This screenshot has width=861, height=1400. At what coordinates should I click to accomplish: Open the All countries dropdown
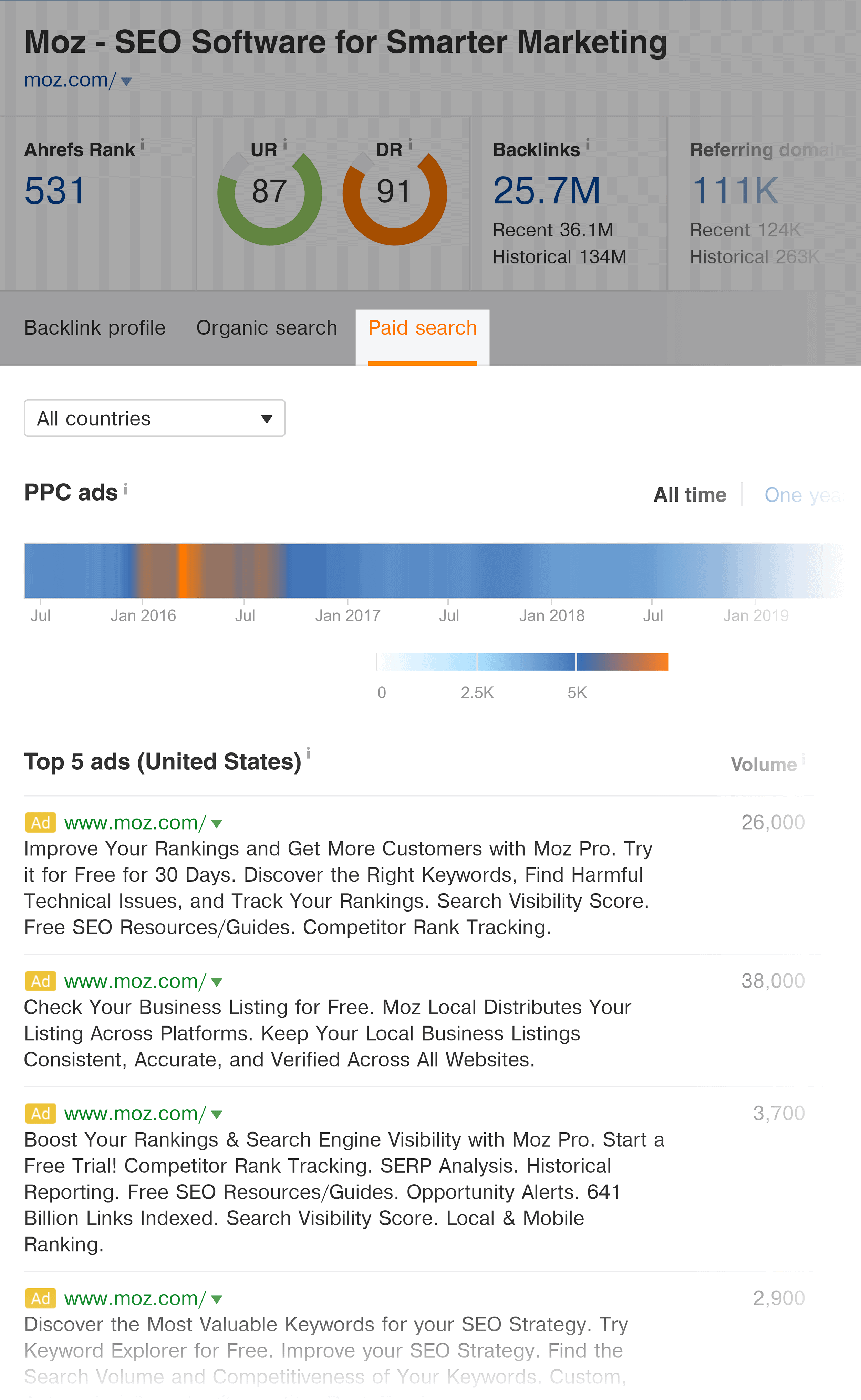coord(154,418)
